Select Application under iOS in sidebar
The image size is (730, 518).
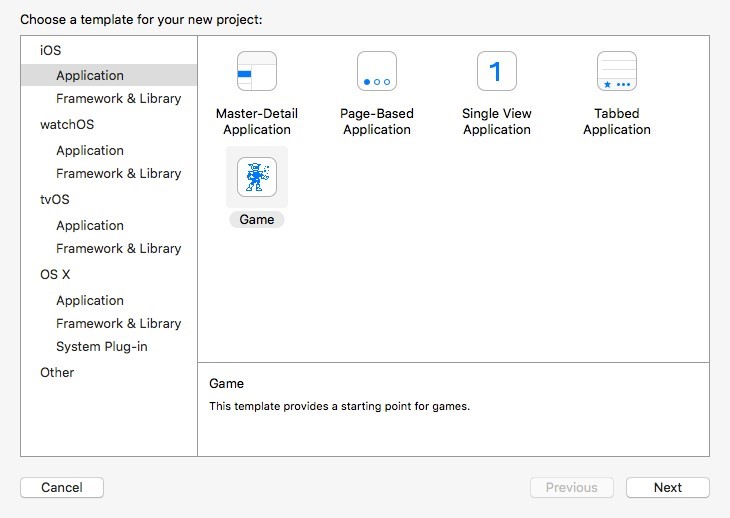click(x=90, y=75)
